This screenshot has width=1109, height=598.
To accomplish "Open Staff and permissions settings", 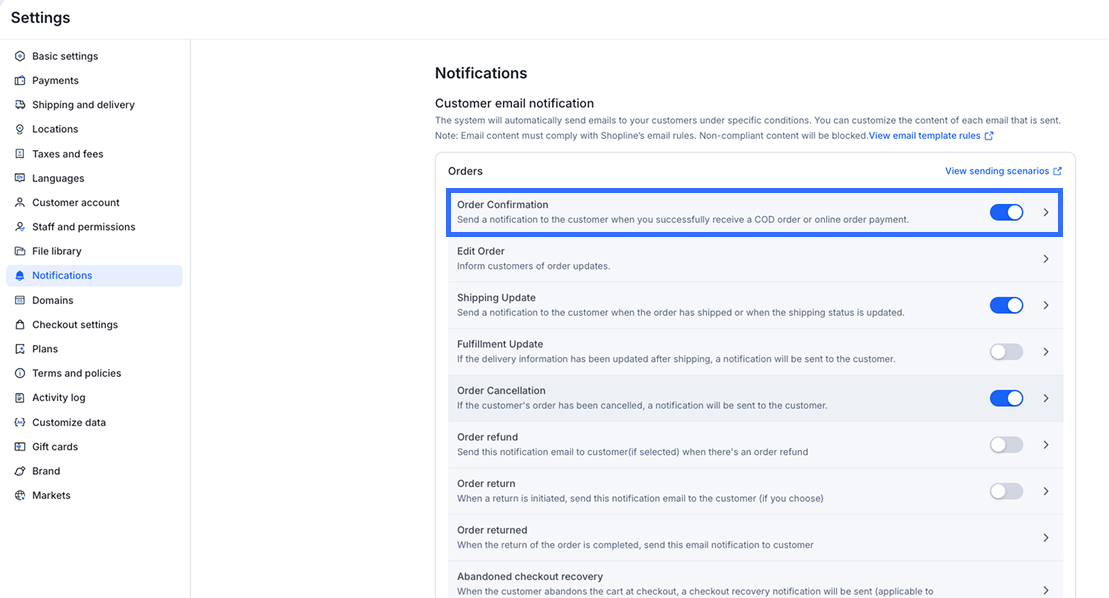I will (83, 227).
